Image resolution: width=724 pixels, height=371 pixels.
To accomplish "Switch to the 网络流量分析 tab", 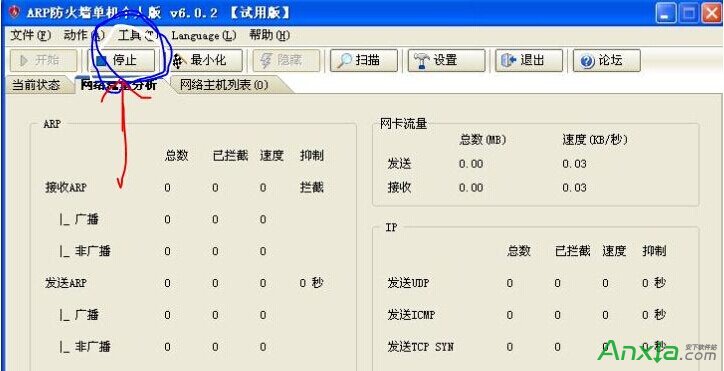I will (x=119, y=85).
